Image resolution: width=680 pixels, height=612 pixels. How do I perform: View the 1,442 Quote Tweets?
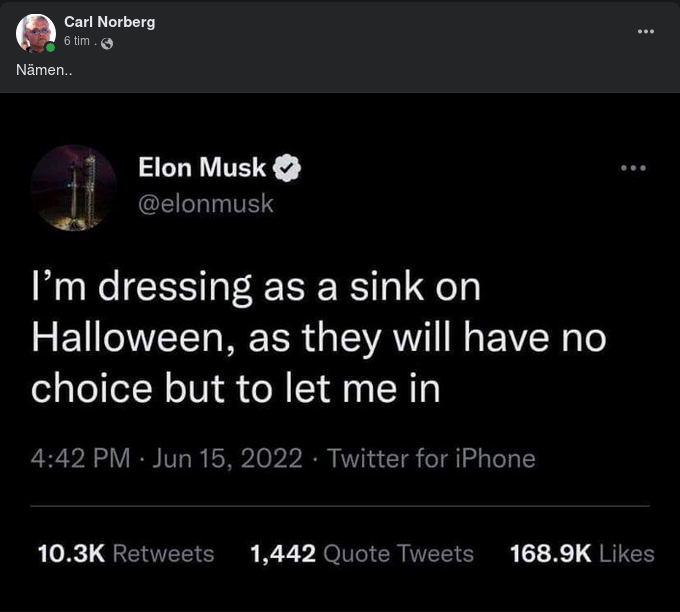pyautogui.click(x=361, y=553)
